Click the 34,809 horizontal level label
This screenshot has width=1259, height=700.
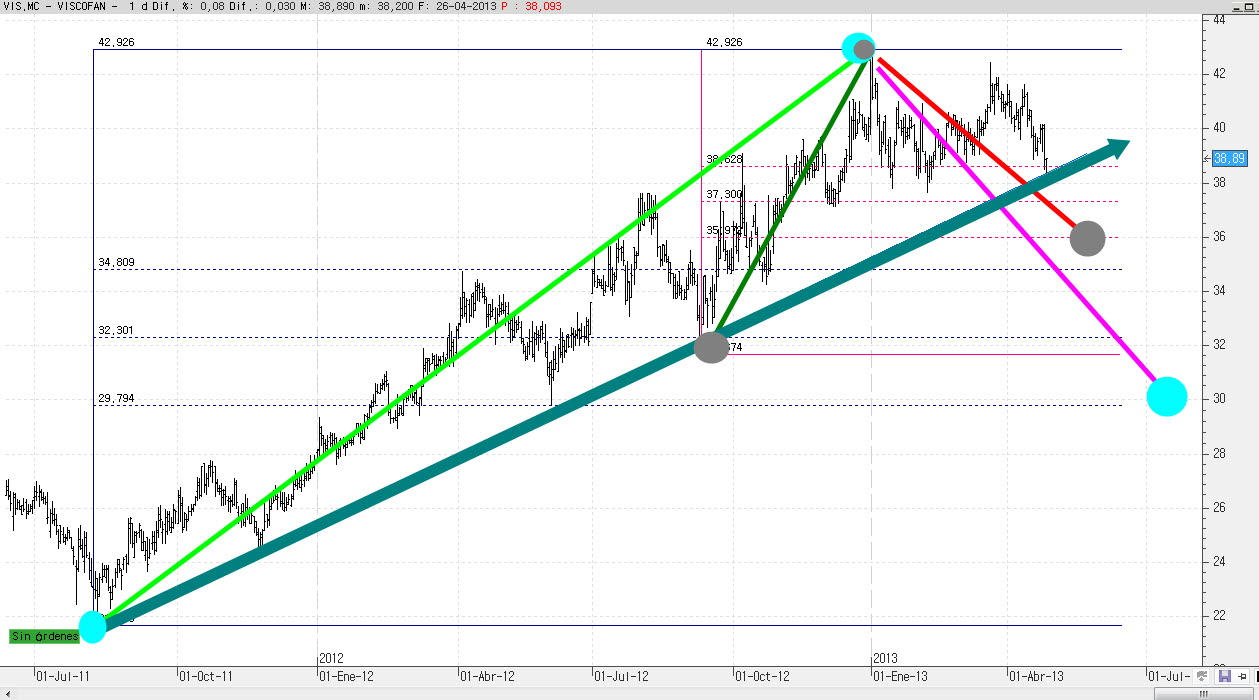coord(116,263)
